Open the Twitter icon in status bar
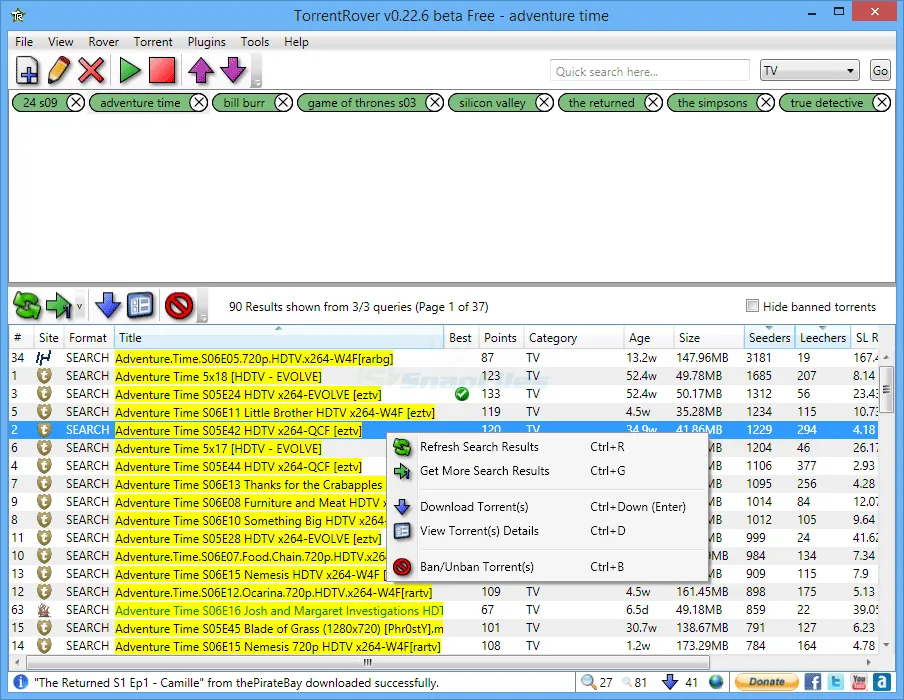904x700 pixels. pos(836,682)
